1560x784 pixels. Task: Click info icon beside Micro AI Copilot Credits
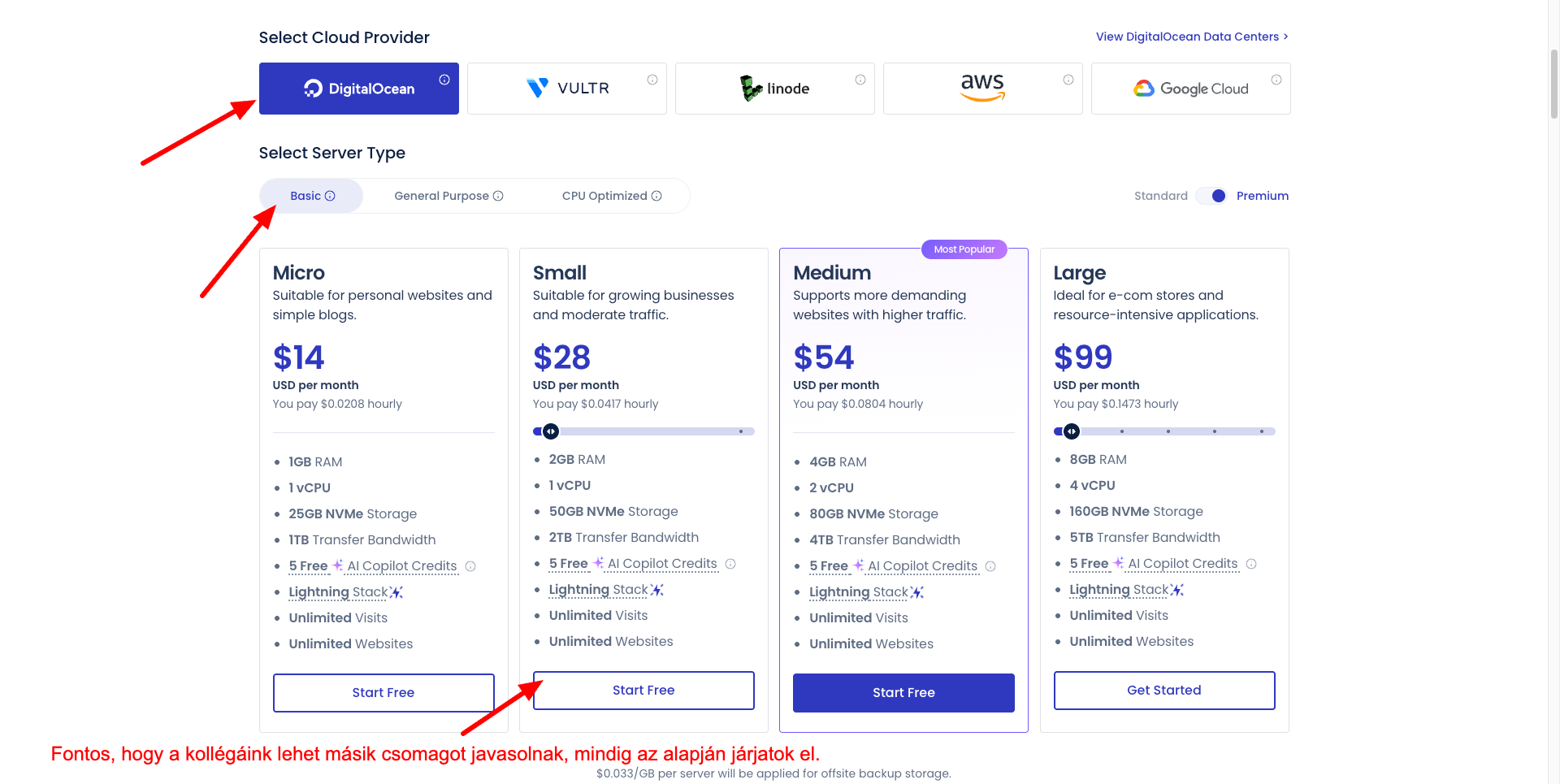tap(470, 566)
